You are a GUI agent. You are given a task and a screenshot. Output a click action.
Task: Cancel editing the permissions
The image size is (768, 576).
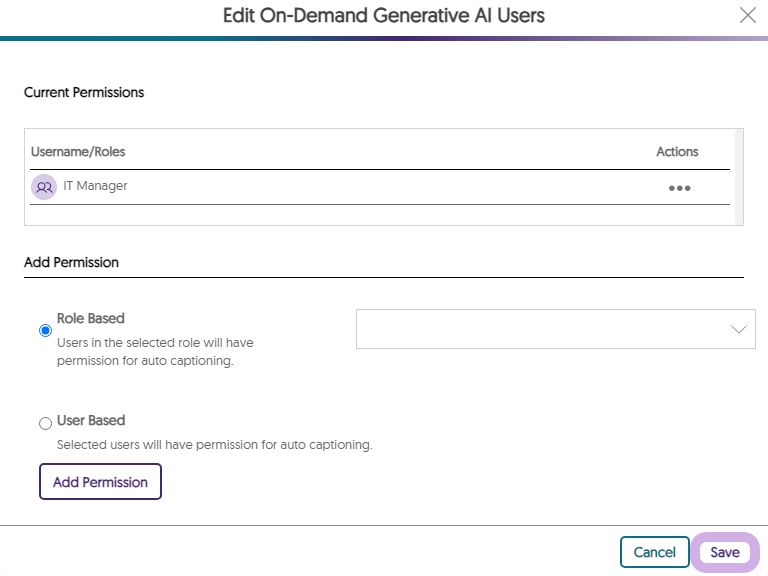(x=654, y=552)
